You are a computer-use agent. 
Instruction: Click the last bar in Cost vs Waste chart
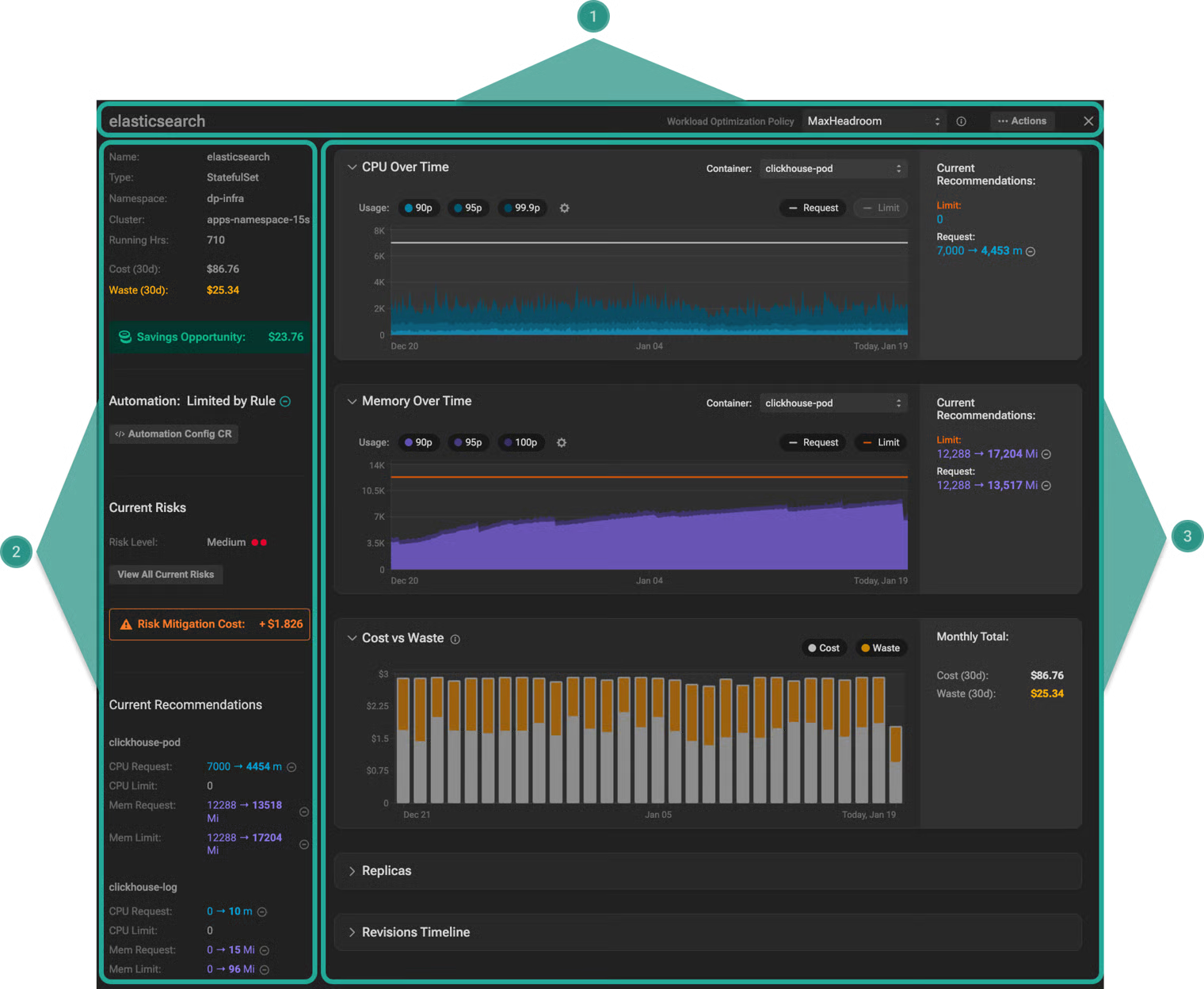click(x=896, y=765)
